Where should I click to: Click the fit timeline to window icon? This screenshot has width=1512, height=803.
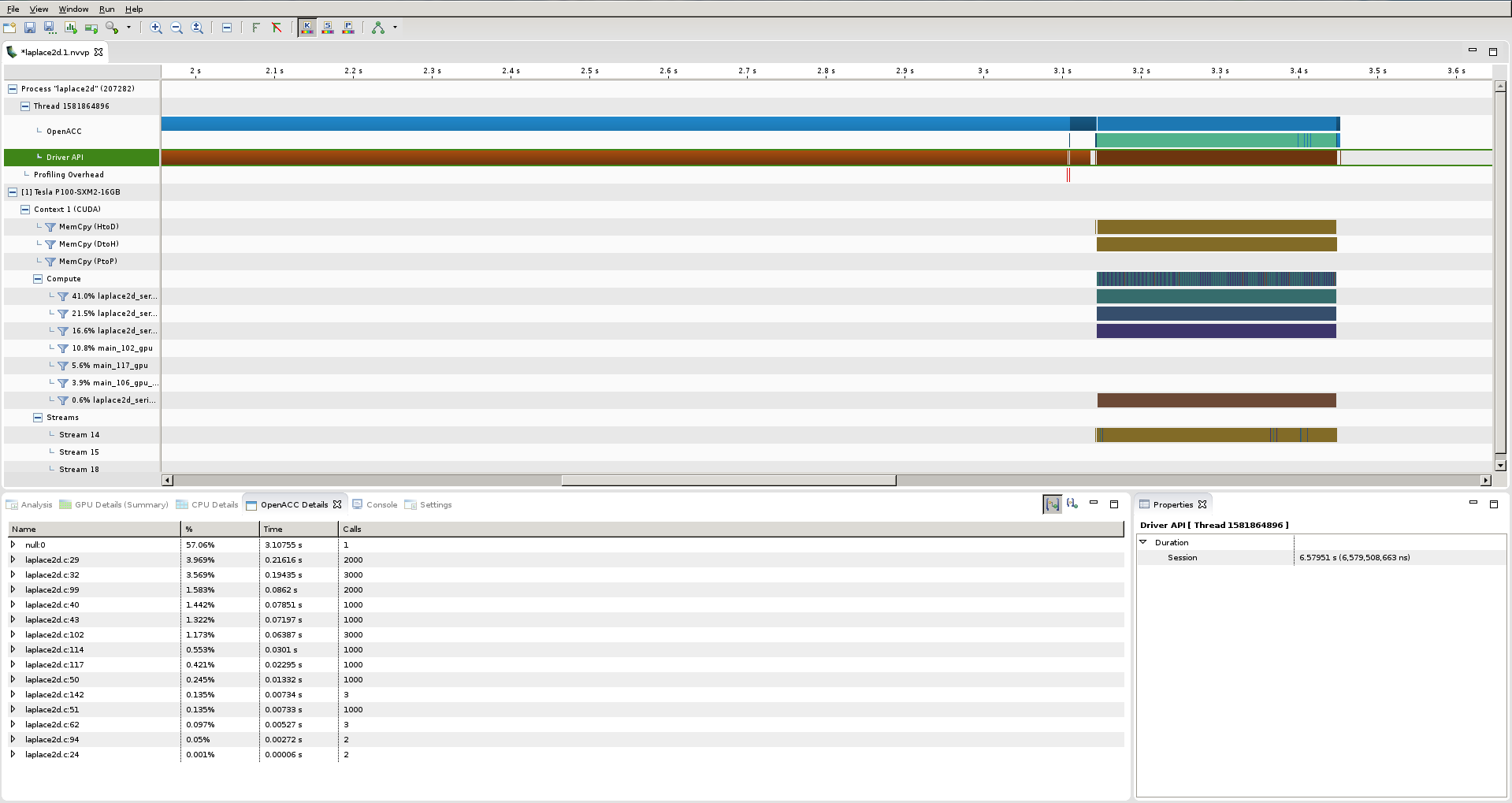[197, 28]
